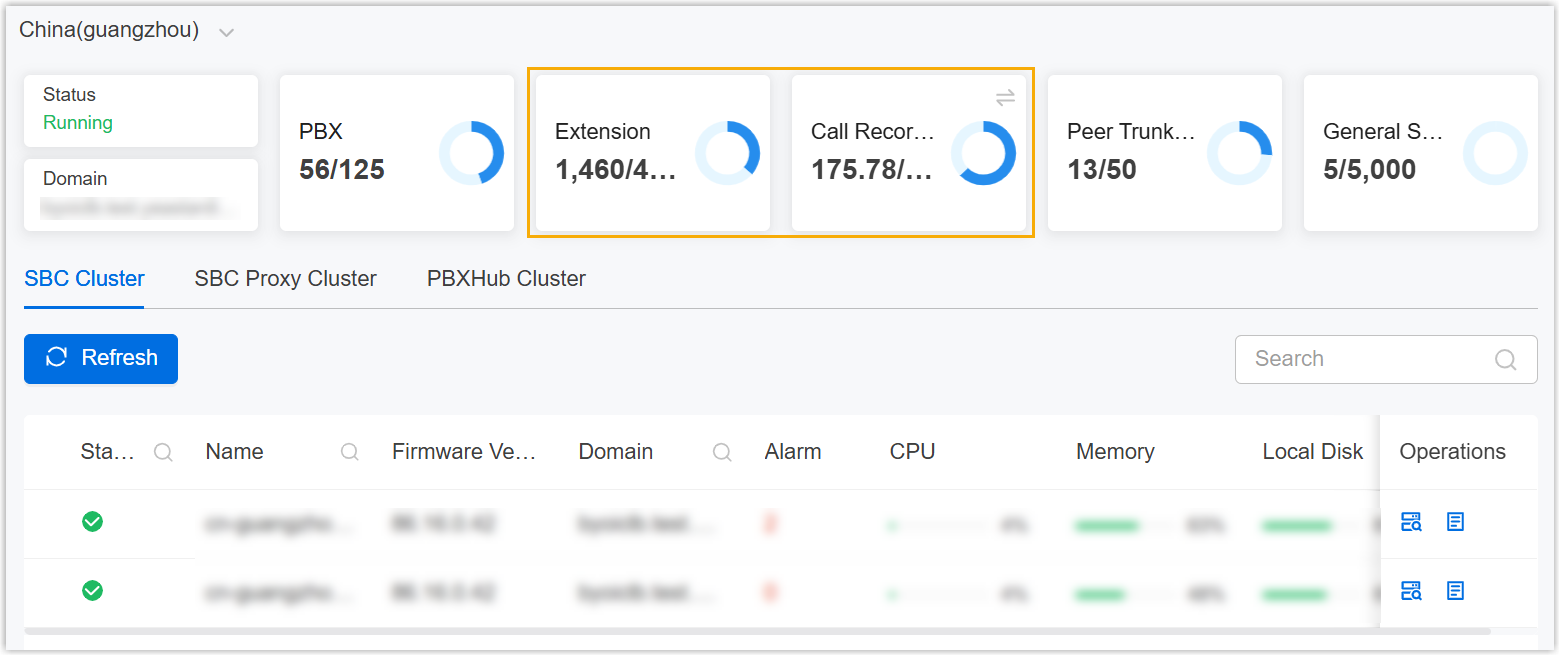This screenshot has width=1560, height=656.
Task: Open the log document icon in first row
Action: click(1455, 522)
